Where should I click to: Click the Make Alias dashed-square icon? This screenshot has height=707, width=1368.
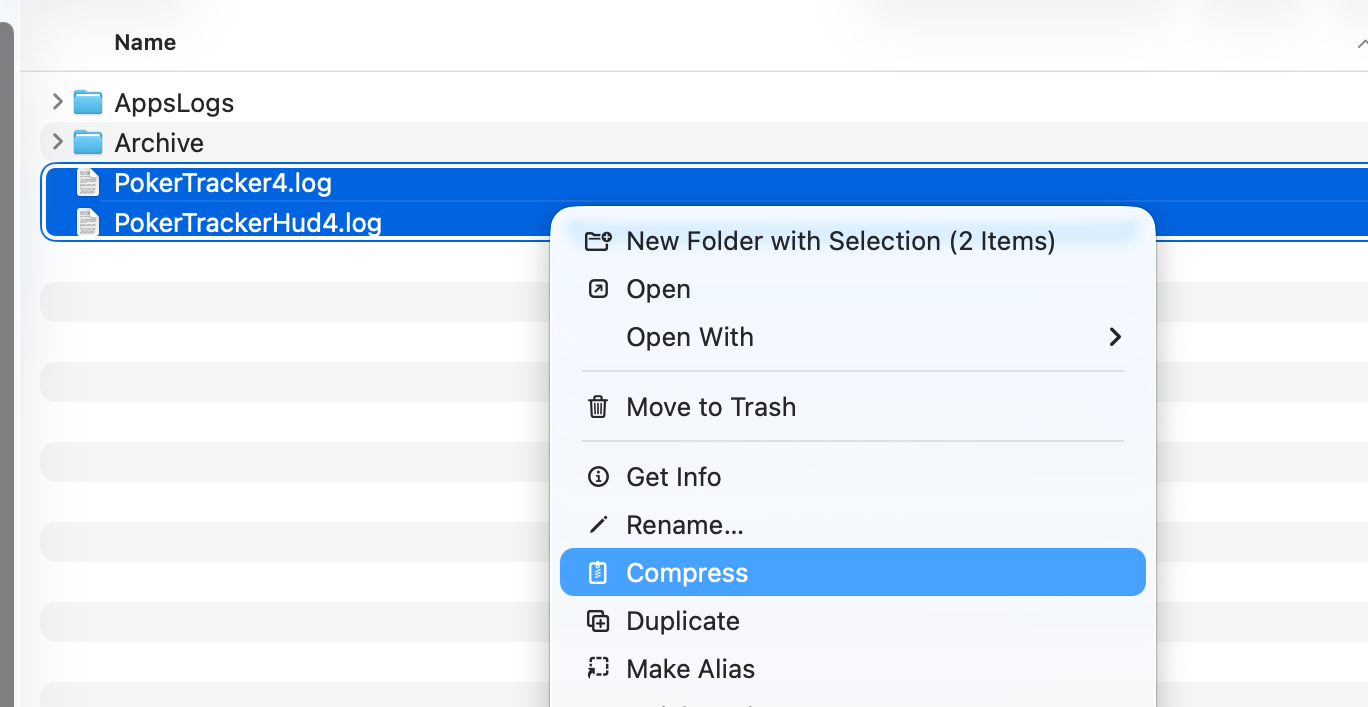pyautogui.click(x=598, y=669)
